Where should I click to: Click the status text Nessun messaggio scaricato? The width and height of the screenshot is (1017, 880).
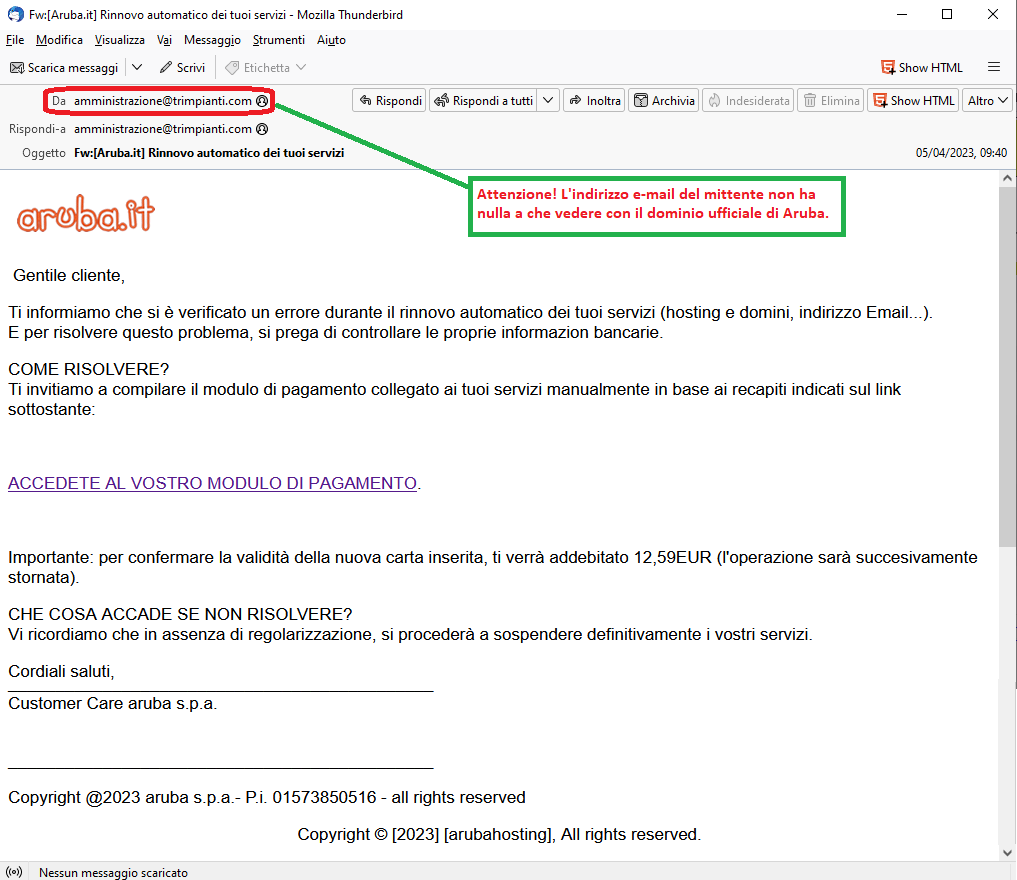click(x=114, y=873)
